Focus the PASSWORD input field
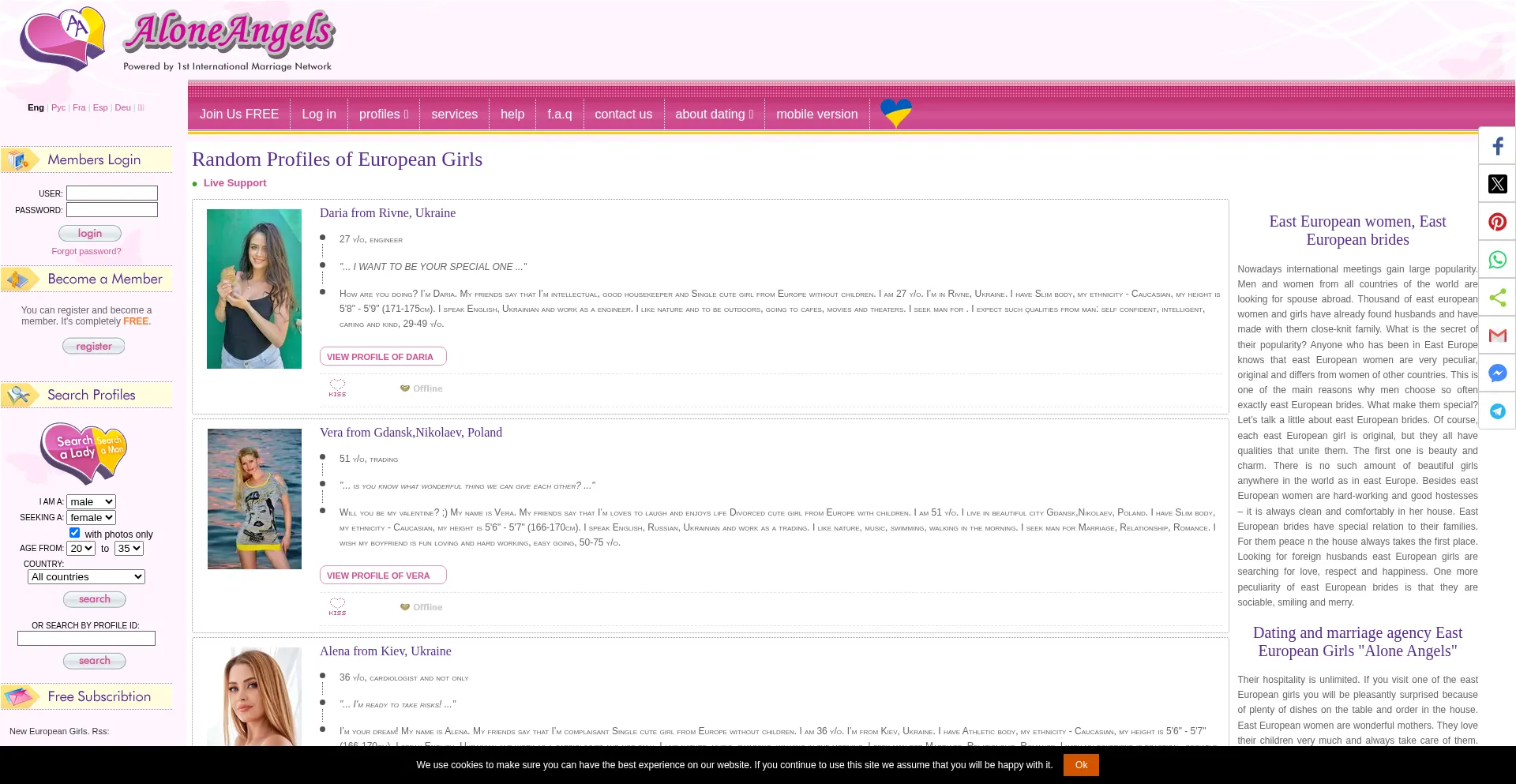This screenshot has height=784, width=1516. point(112,209)
